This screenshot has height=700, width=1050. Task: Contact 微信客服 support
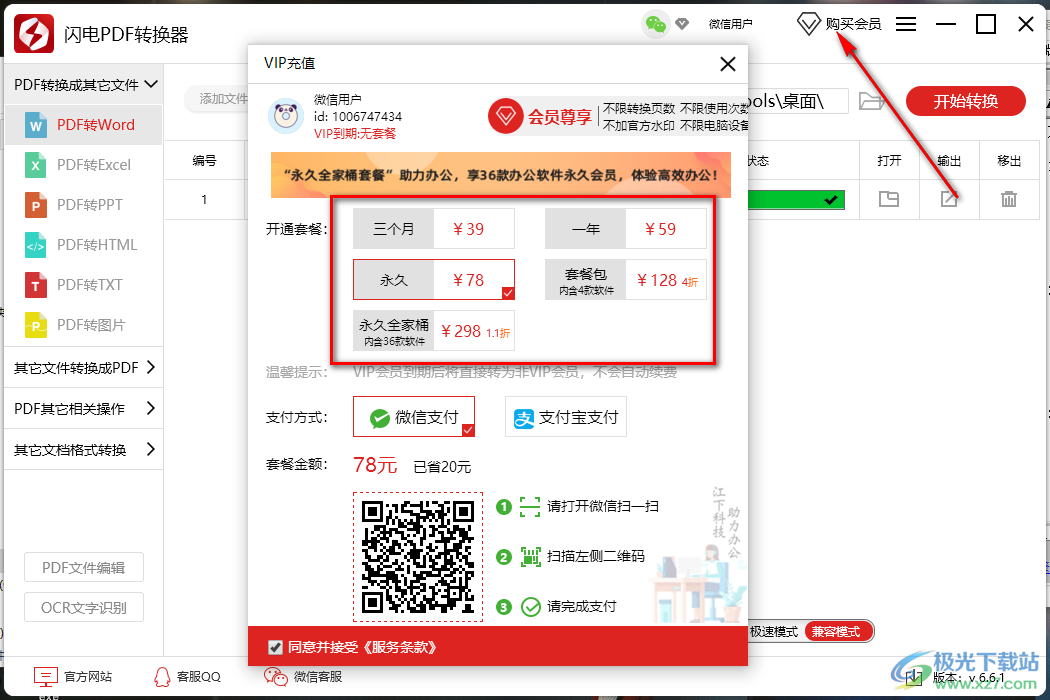click(x=303, y=677)
